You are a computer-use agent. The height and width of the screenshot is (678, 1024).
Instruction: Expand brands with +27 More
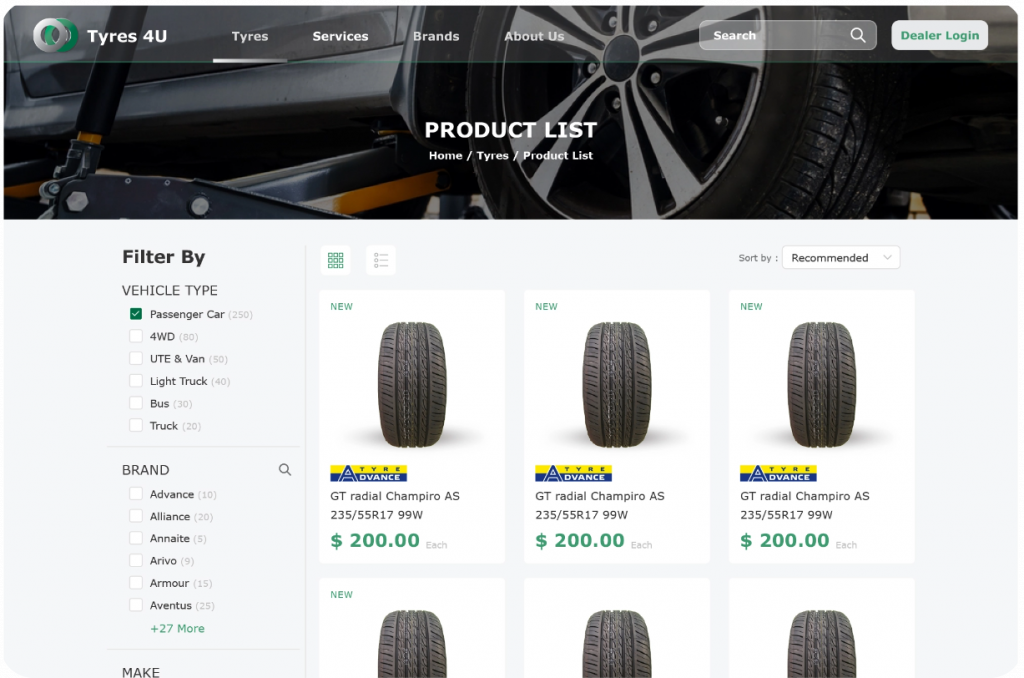178,628
